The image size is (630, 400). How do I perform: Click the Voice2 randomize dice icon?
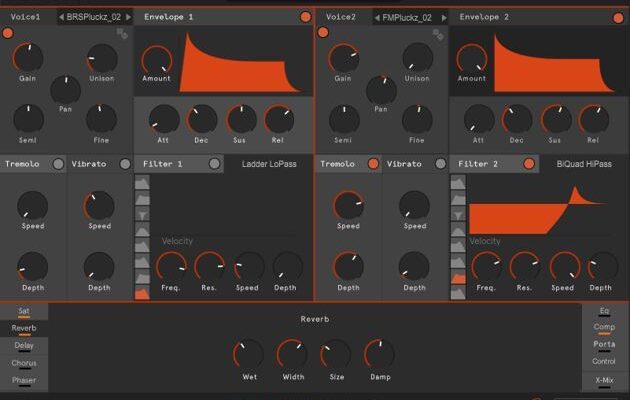click(x=436, y=34)
